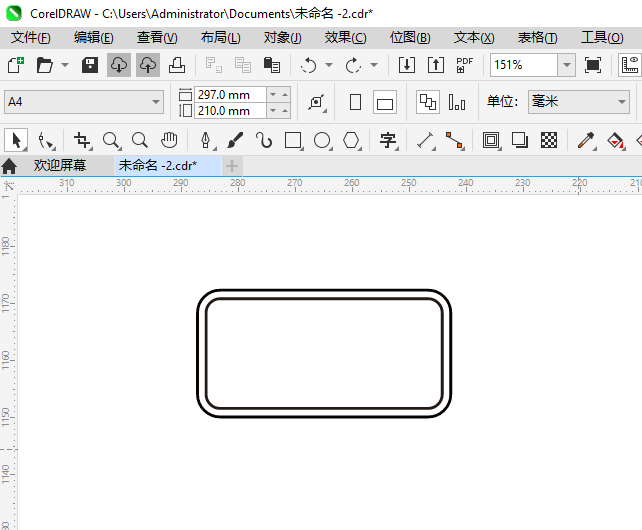The width and height of the screenshot is (642, 530).
Task: Click the Open folder icon
Action: [45, 65]
